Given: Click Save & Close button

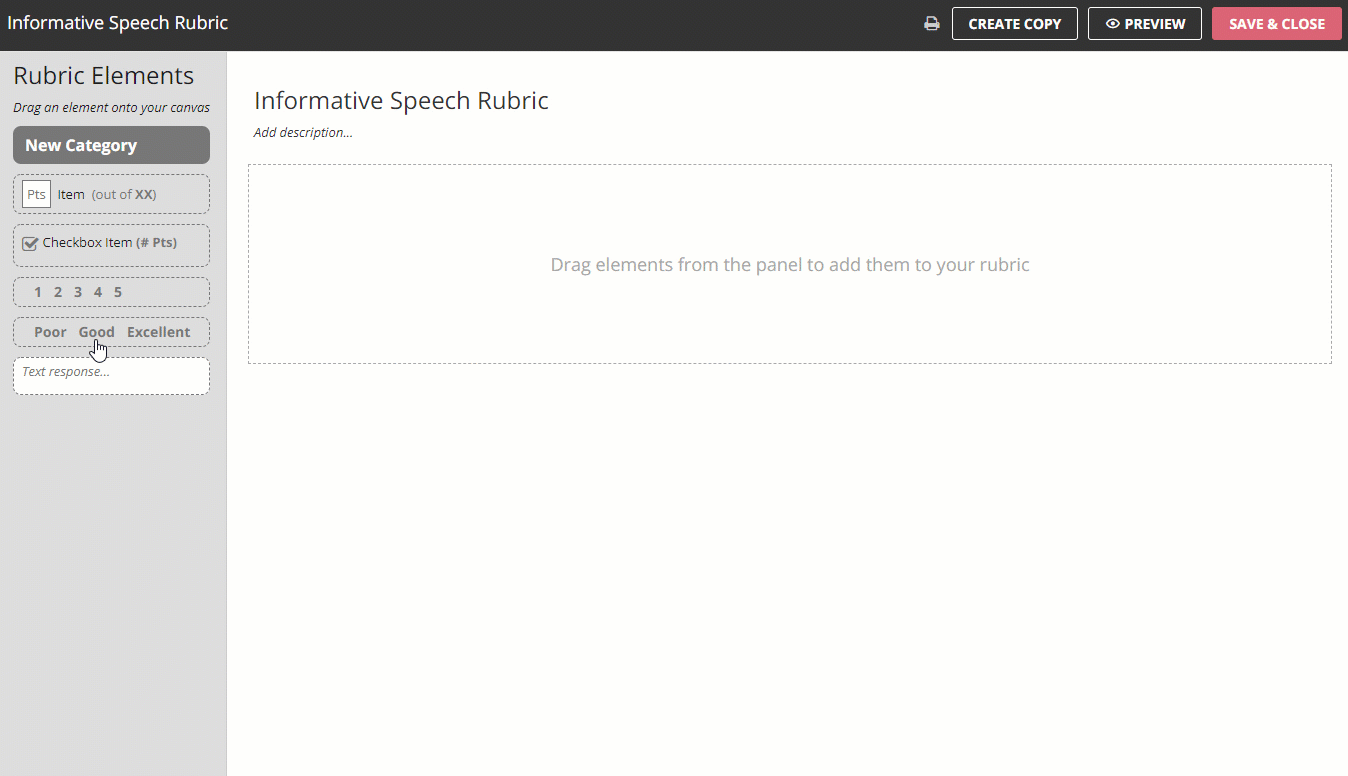Looking at the screenshot, I should 1277,24.
